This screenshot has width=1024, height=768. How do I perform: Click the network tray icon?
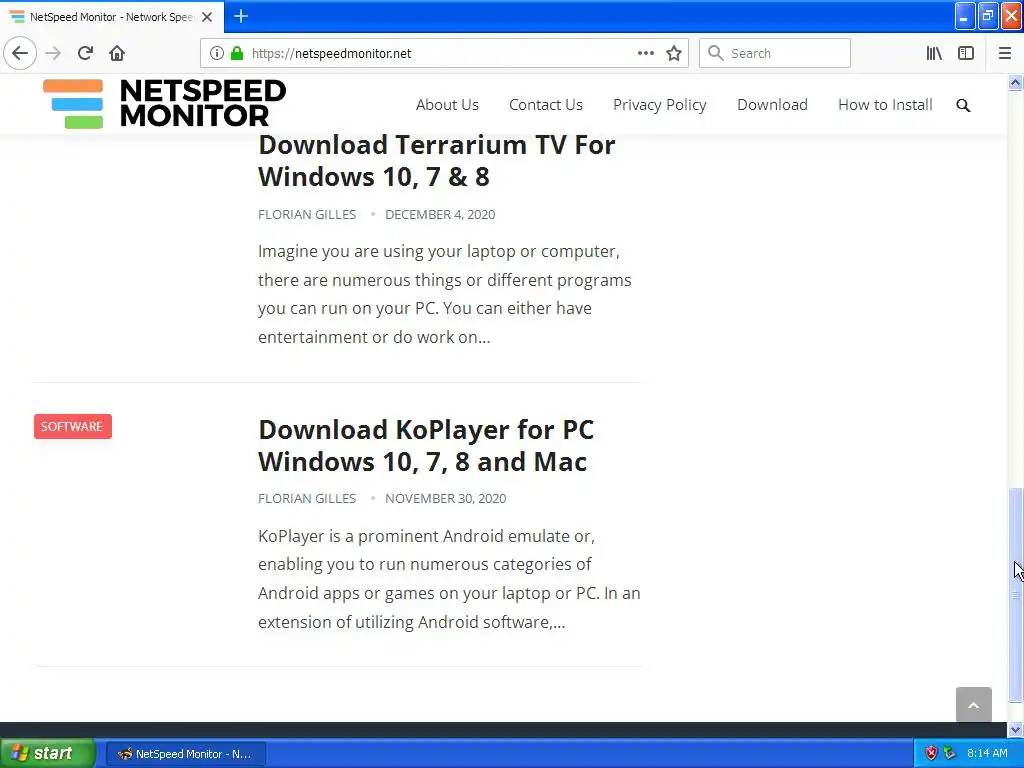[950, 753]
